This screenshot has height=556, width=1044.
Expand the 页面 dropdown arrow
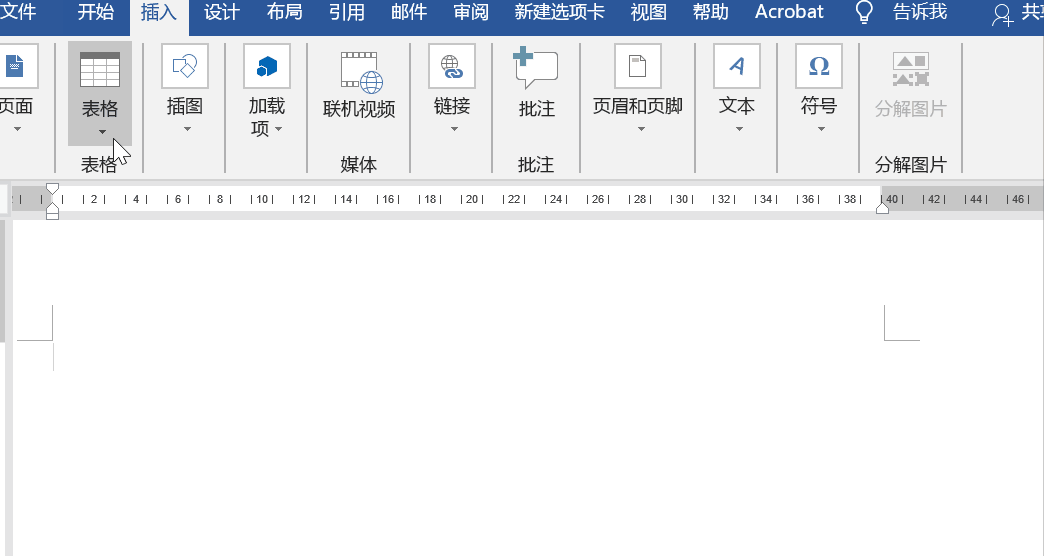pos(17,129)
